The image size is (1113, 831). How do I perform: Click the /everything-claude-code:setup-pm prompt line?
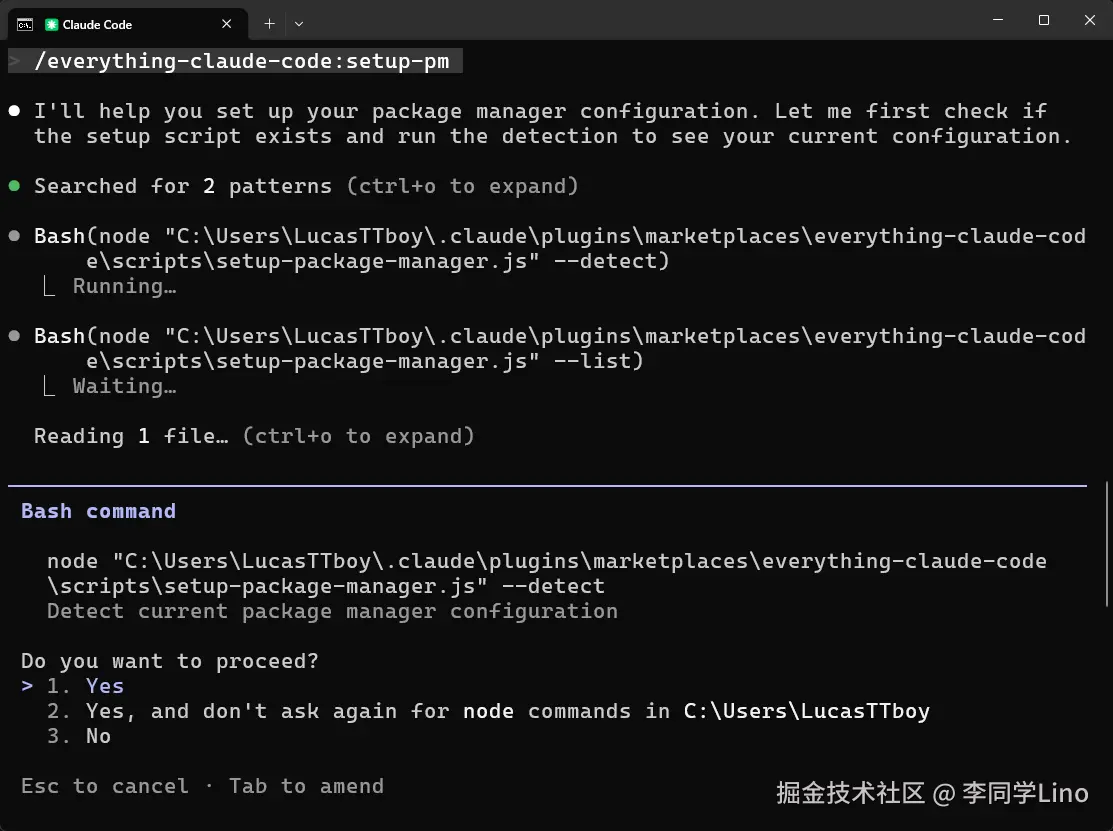tap(241, 61)
